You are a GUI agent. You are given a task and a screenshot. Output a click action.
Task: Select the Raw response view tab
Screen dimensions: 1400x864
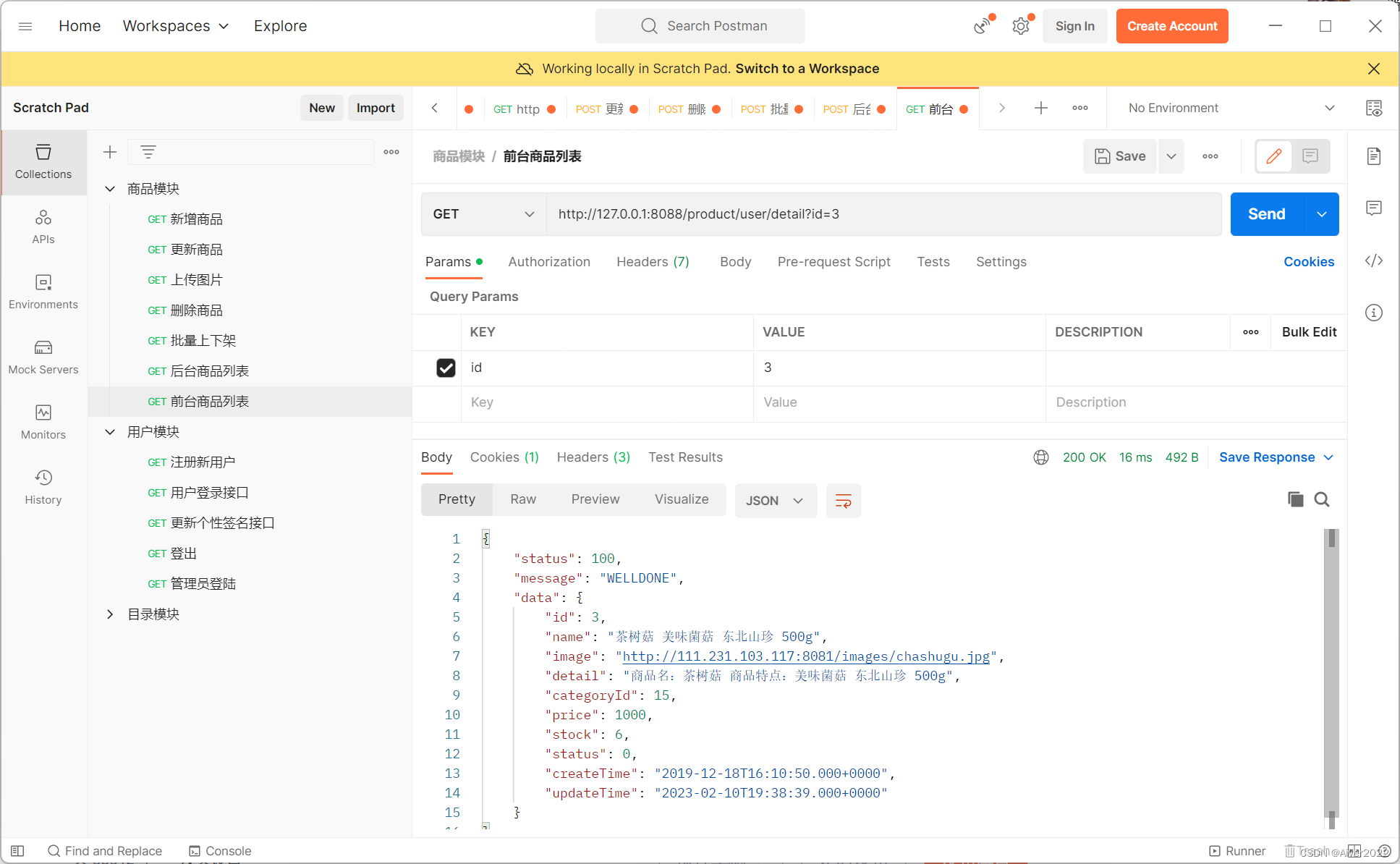523,499
